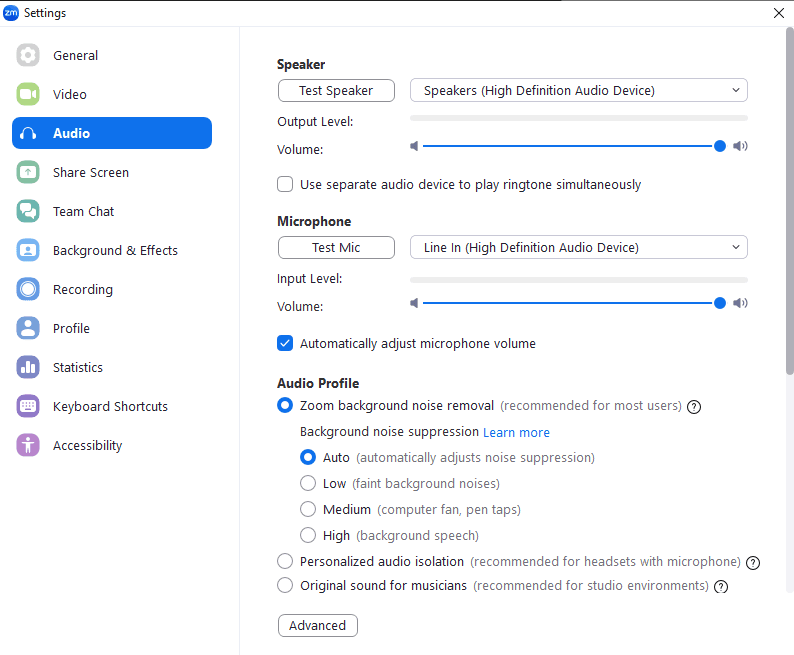The height and width of the screenshot is (655, 794).
Task: Select the Recording icon in sidebar
Action: coord(28,290)
